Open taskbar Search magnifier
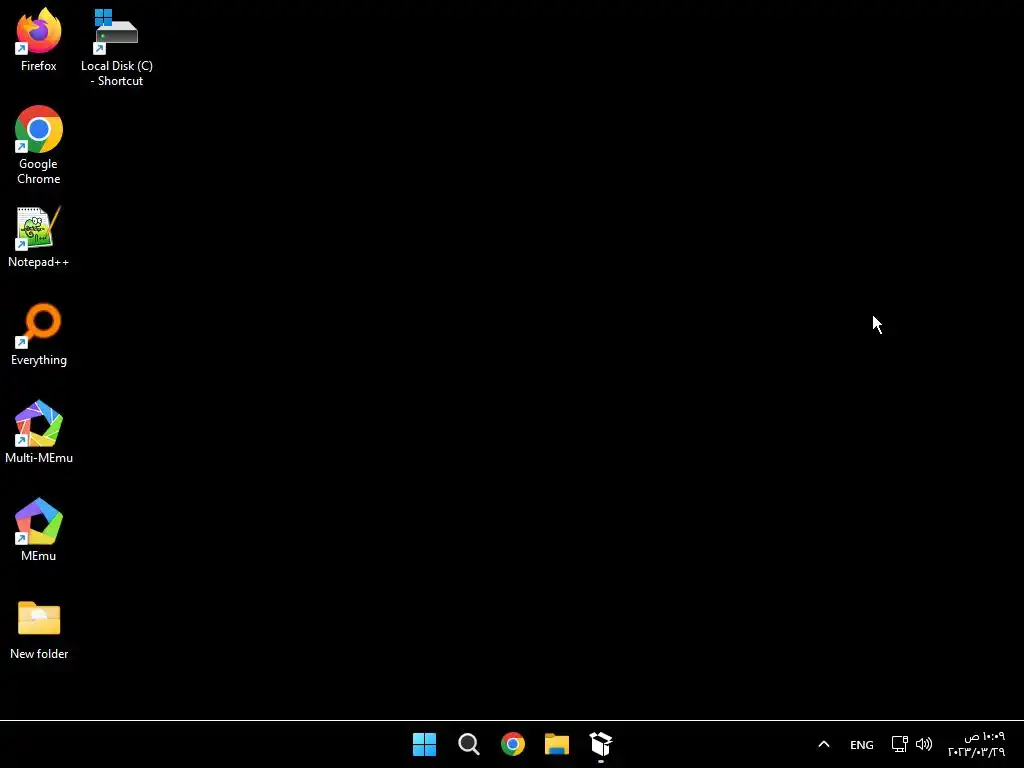 click(469, 744)
